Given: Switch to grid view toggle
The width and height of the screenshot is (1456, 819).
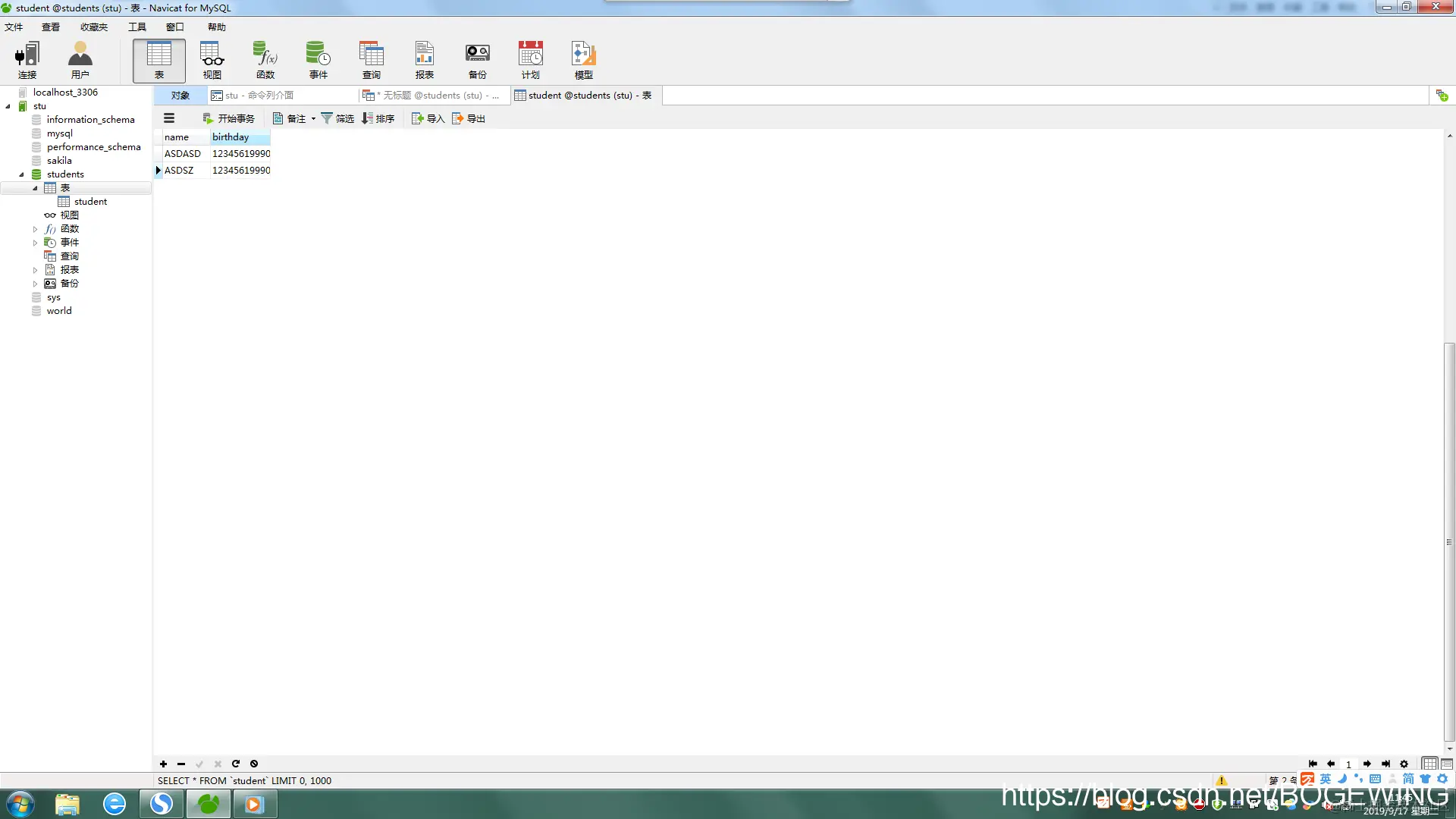Looking at the screenshot, I should [1429, 764].
